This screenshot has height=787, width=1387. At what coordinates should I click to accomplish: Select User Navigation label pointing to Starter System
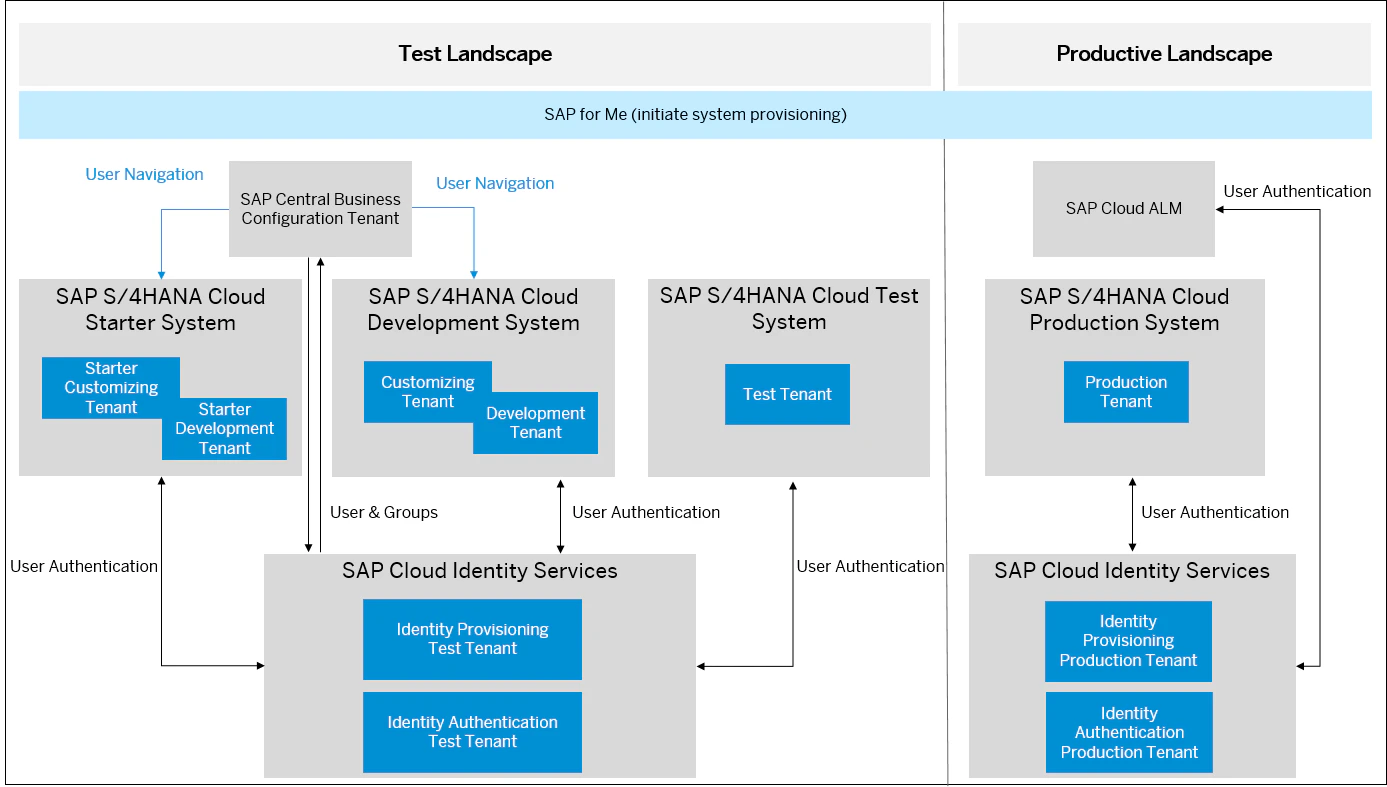144,174
